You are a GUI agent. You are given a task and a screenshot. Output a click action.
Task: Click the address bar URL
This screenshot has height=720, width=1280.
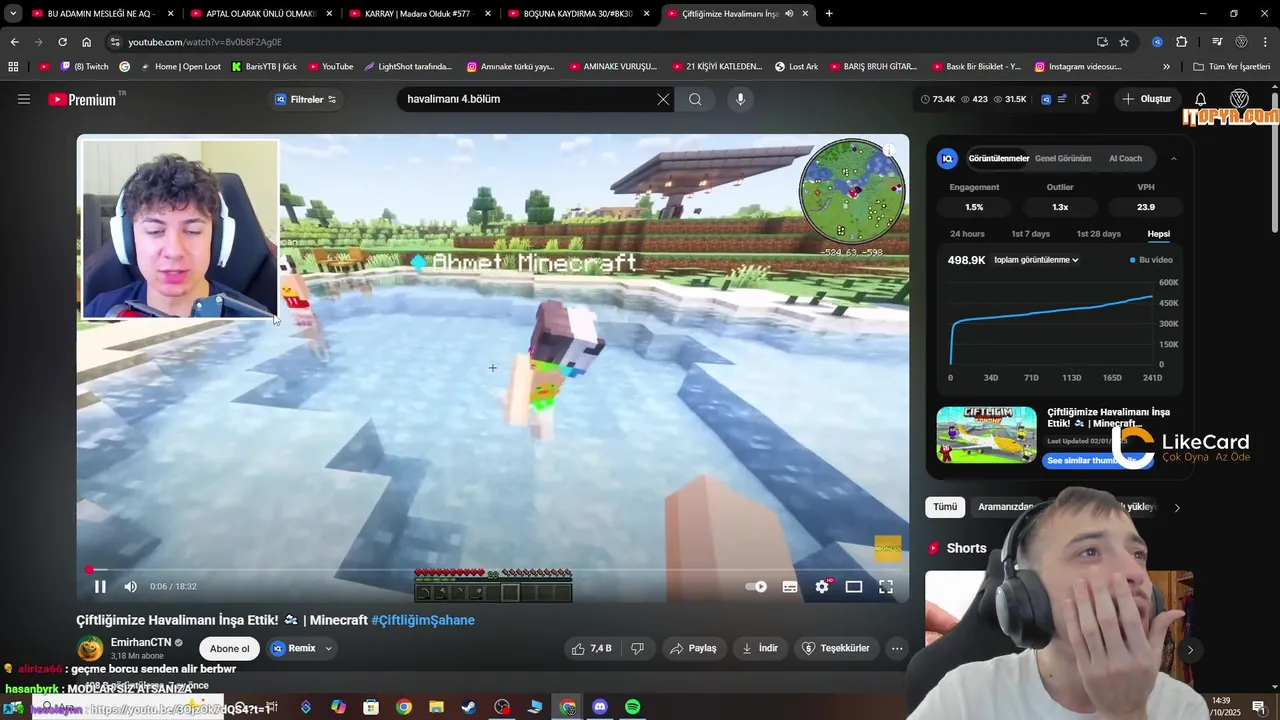(x=205, y=42)
